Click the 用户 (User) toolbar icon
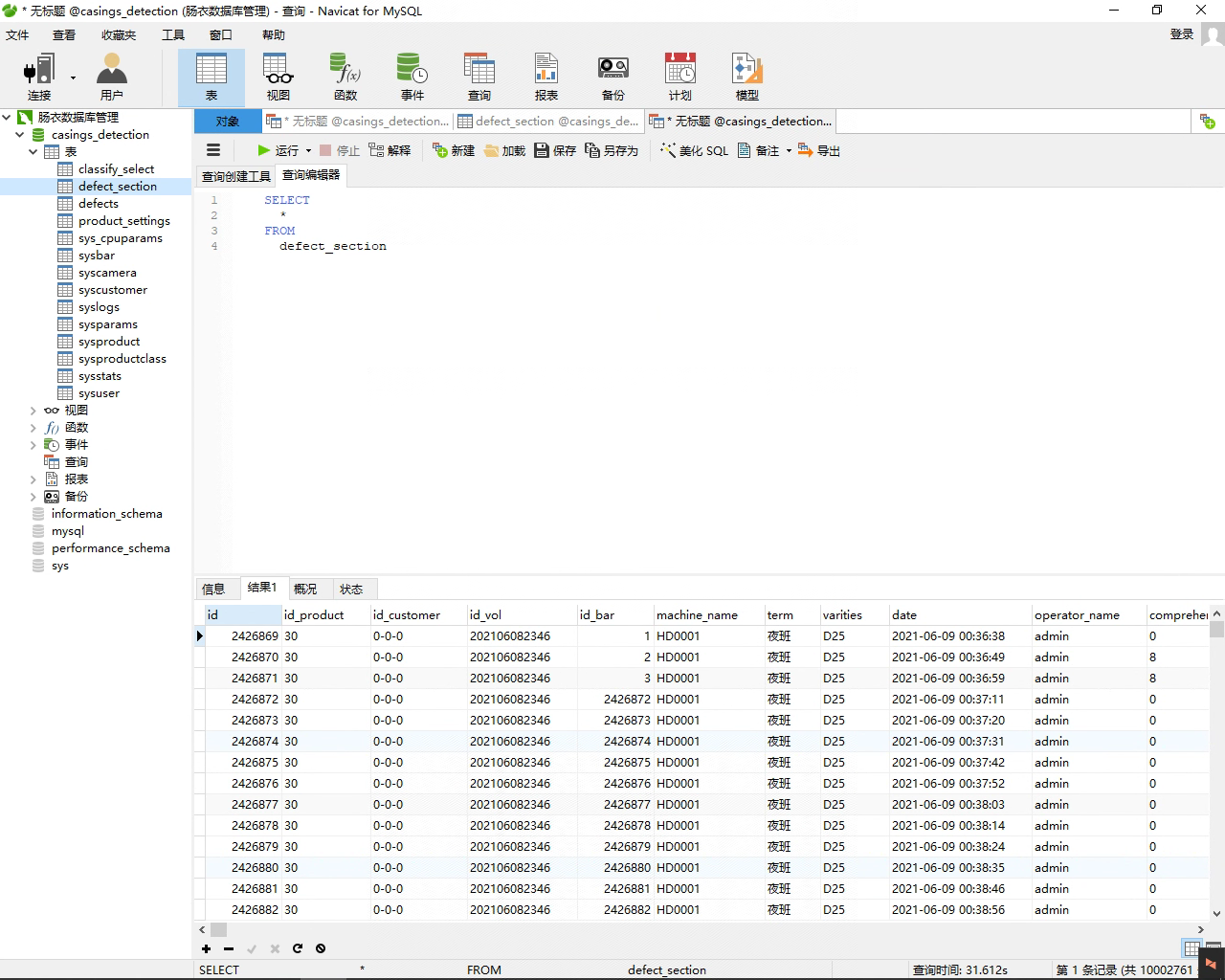Screen dimensions: 1225x980 pyautogui.click(x=112, y=78)
